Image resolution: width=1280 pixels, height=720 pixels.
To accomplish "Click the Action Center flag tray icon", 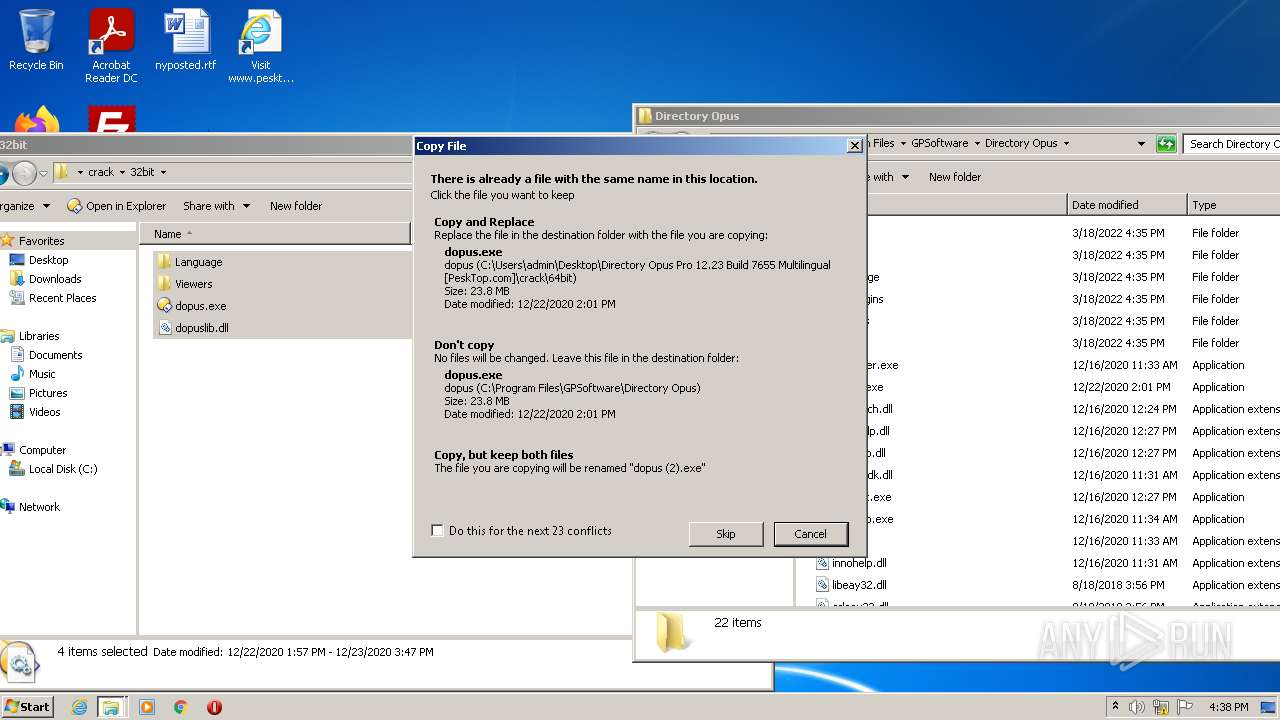I will pos(1185,707).
